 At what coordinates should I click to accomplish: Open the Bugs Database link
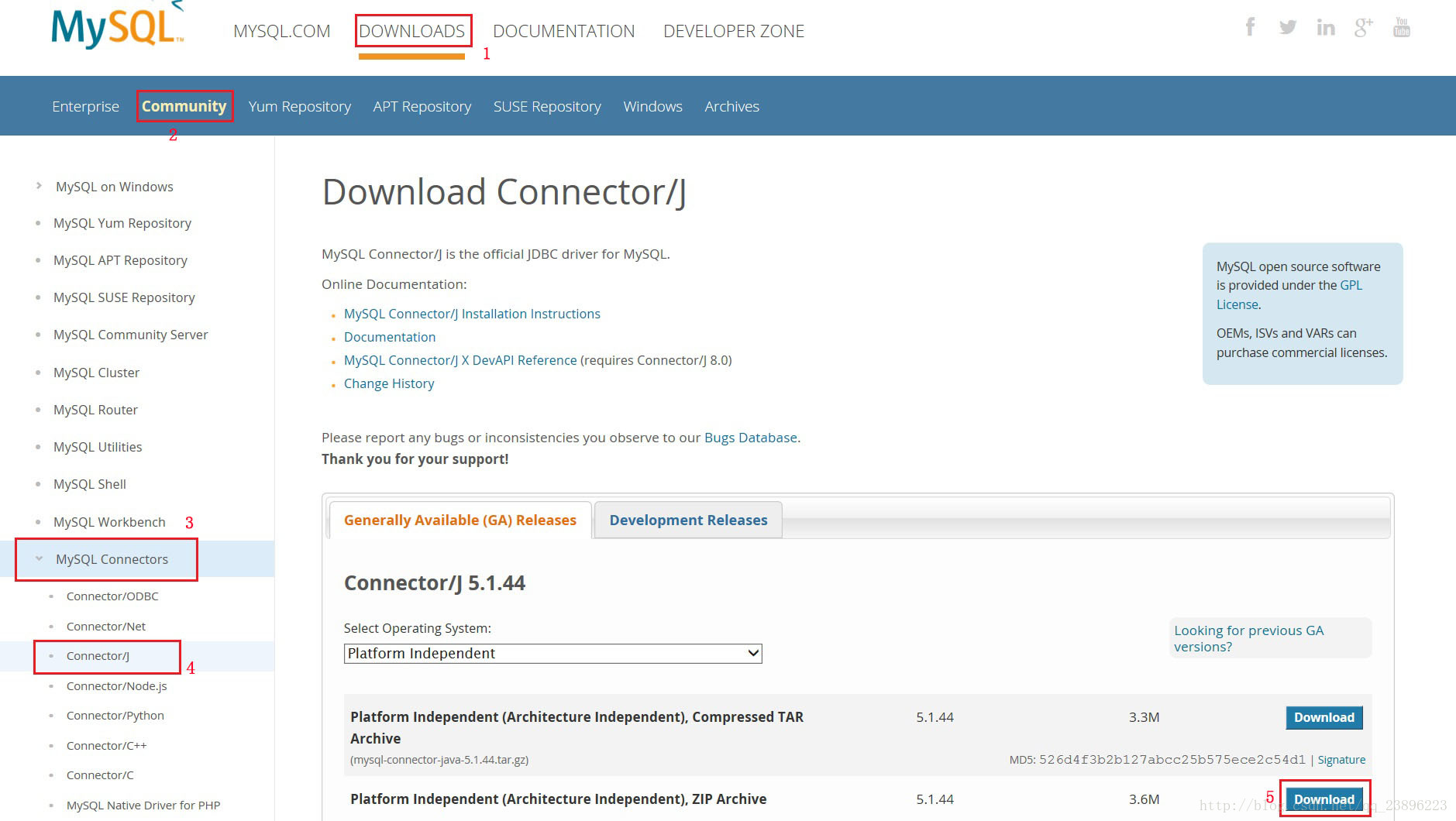[x=751, y=438]
